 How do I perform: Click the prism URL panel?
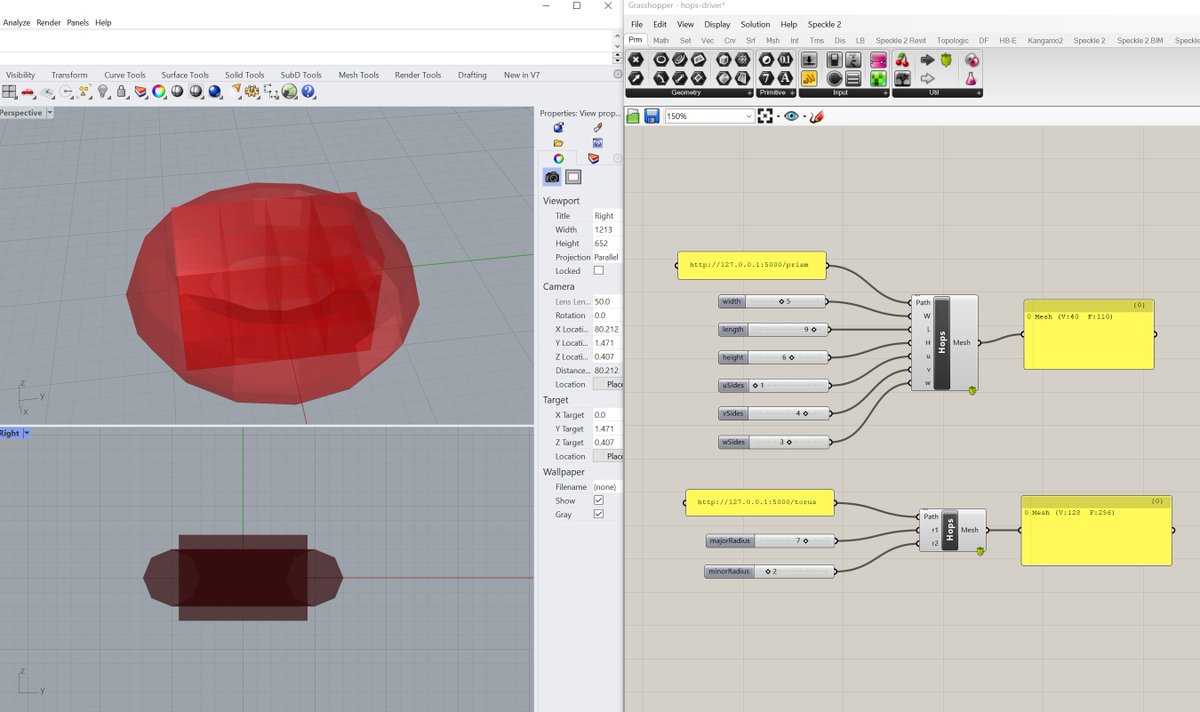[752, 266]
